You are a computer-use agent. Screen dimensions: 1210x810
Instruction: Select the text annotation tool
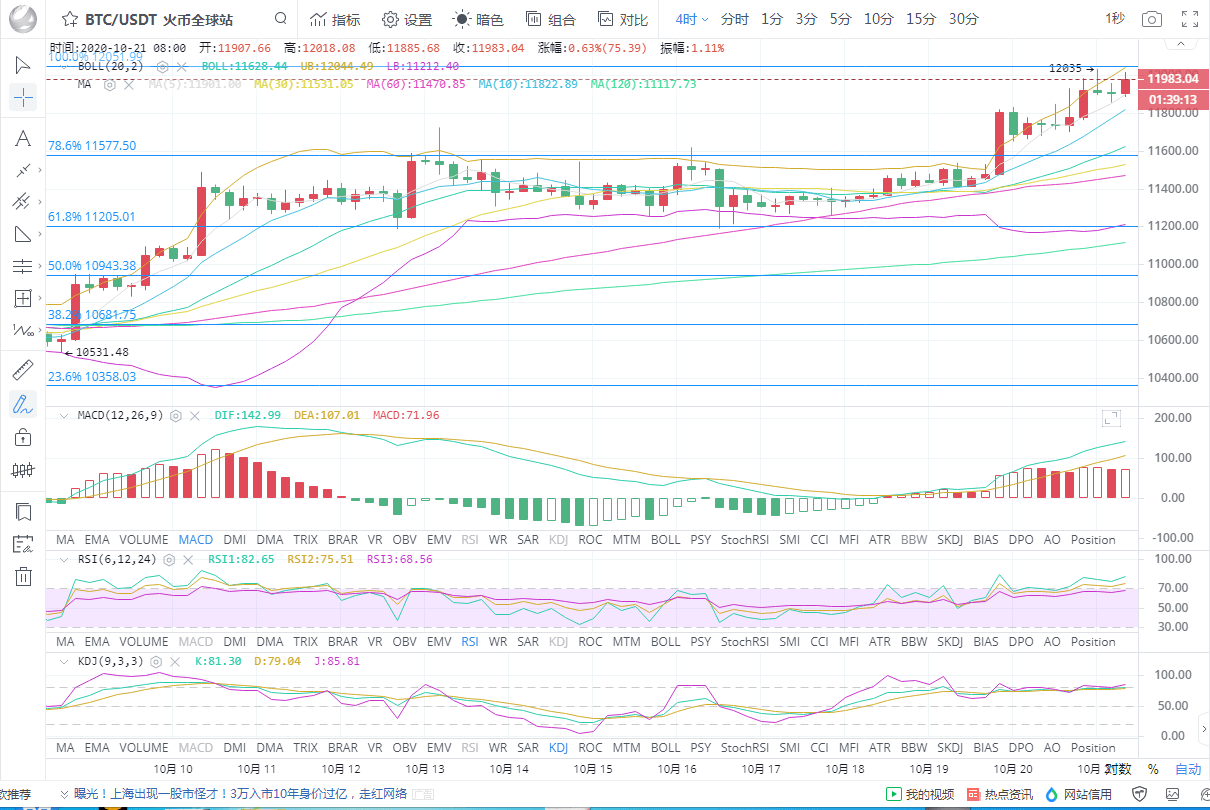24,138
